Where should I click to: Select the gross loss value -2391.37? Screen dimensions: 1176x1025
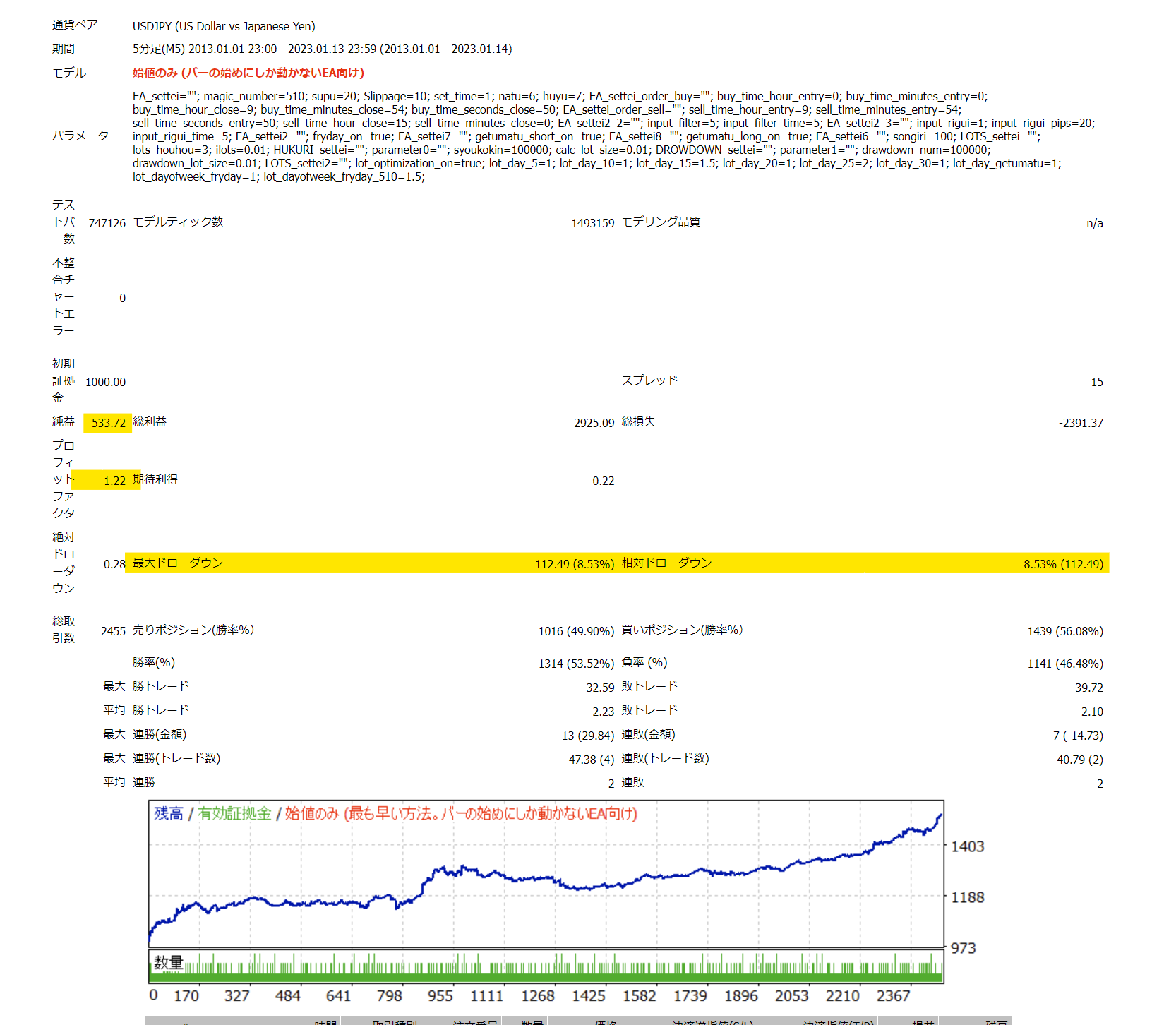1081,423
